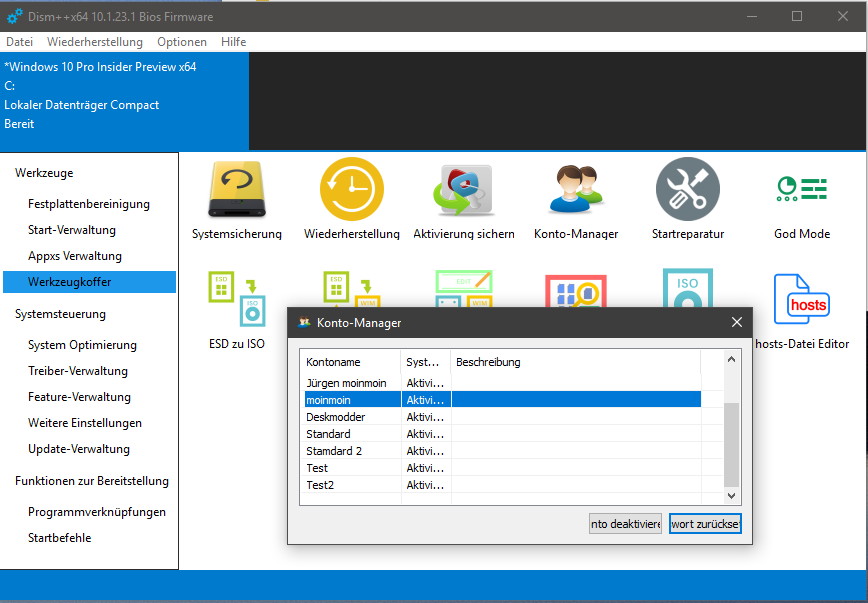The width and height of the screenshot is (868, 603).
Task: Click the Konto-Manager dialog title icon
Action: (304, 322)
